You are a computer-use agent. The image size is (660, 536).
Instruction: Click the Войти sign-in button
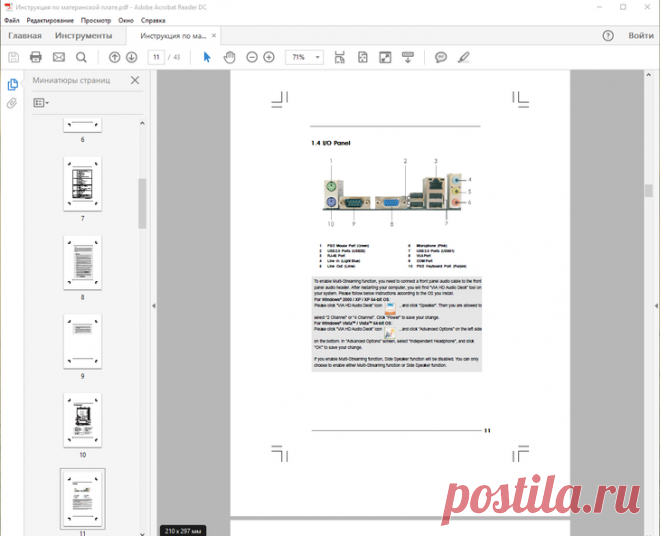click(x=640, y=36)
